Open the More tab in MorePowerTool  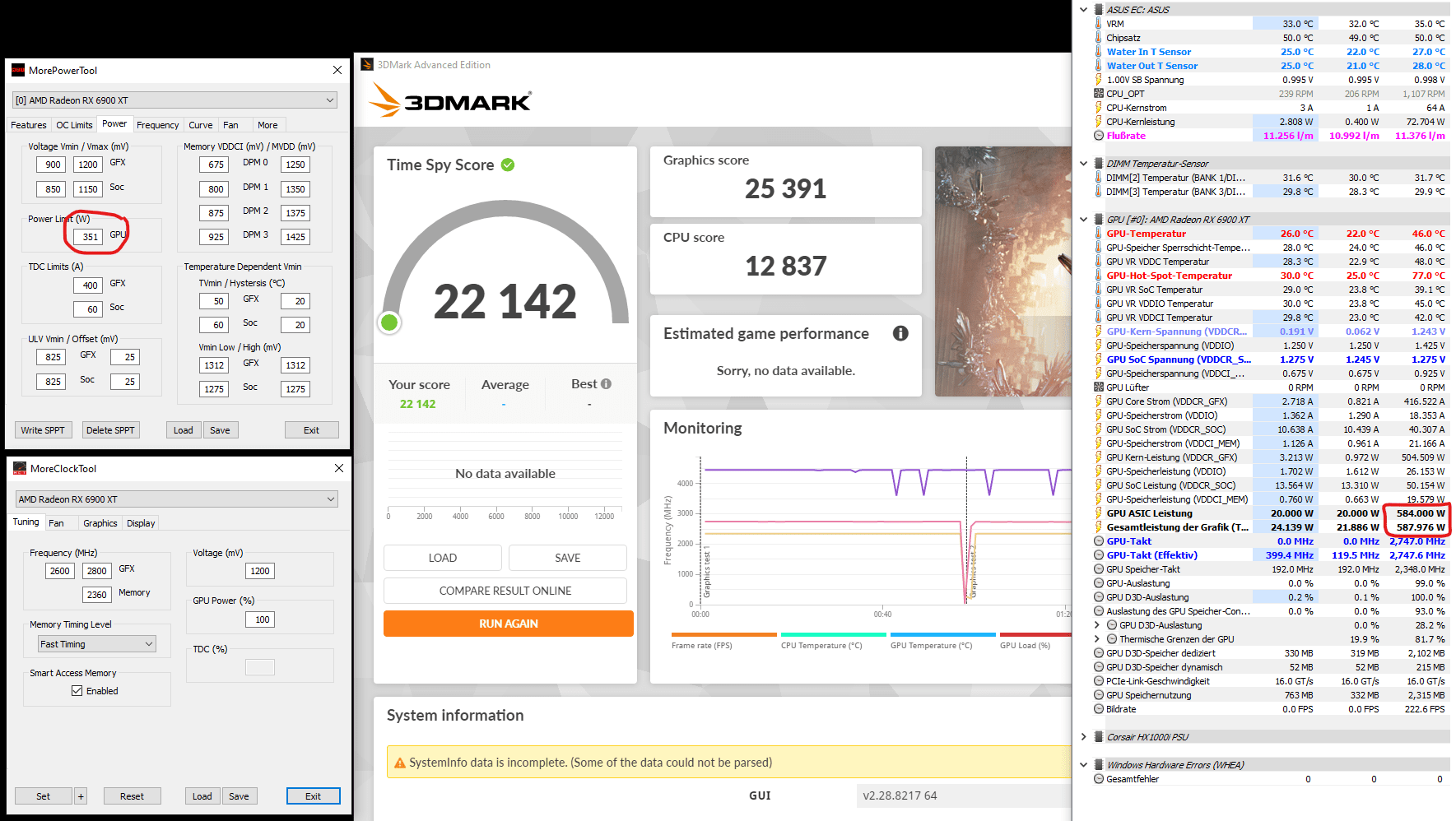tap(267, 125)
